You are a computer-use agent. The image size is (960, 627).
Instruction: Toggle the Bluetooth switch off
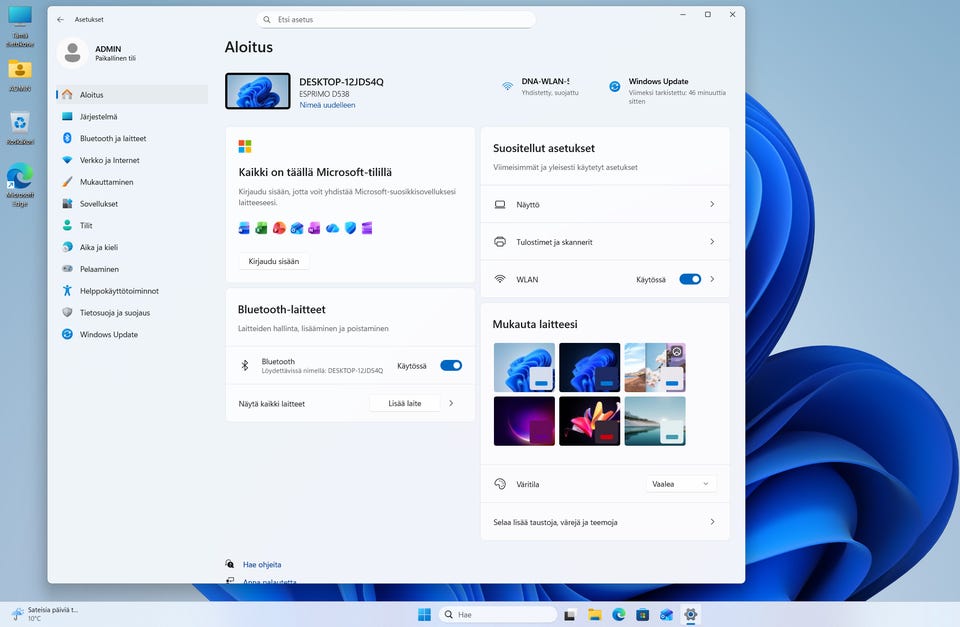point(451,366)
